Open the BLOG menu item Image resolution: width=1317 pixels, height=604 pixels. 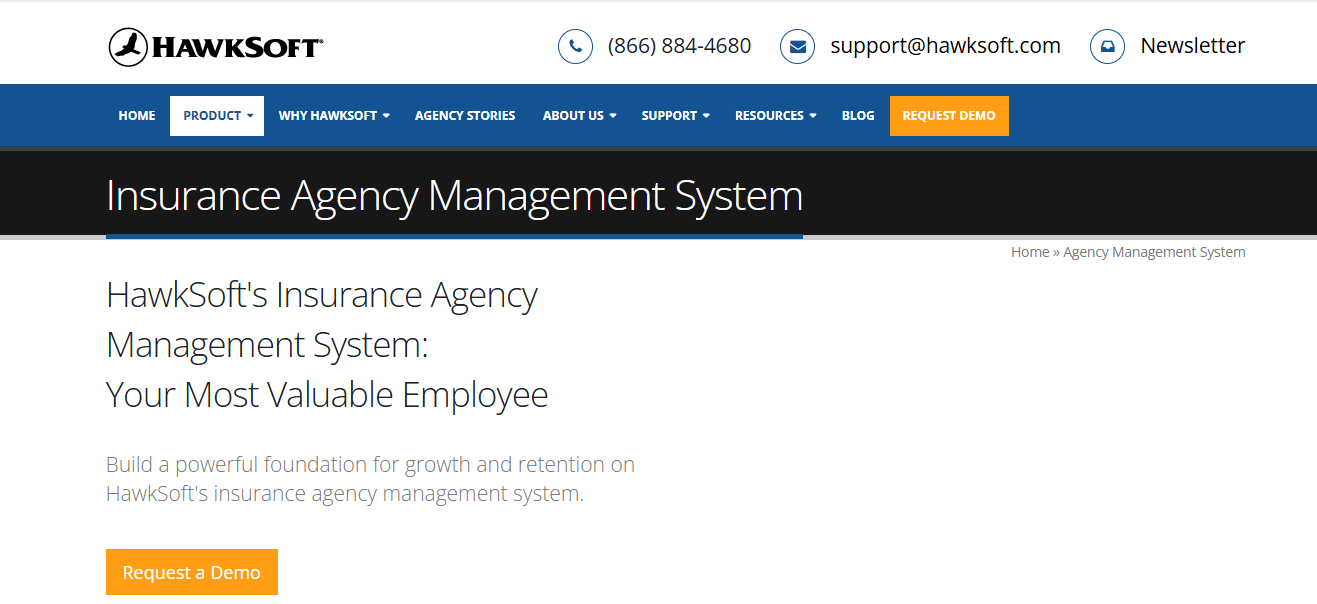[x=858, y=116]
